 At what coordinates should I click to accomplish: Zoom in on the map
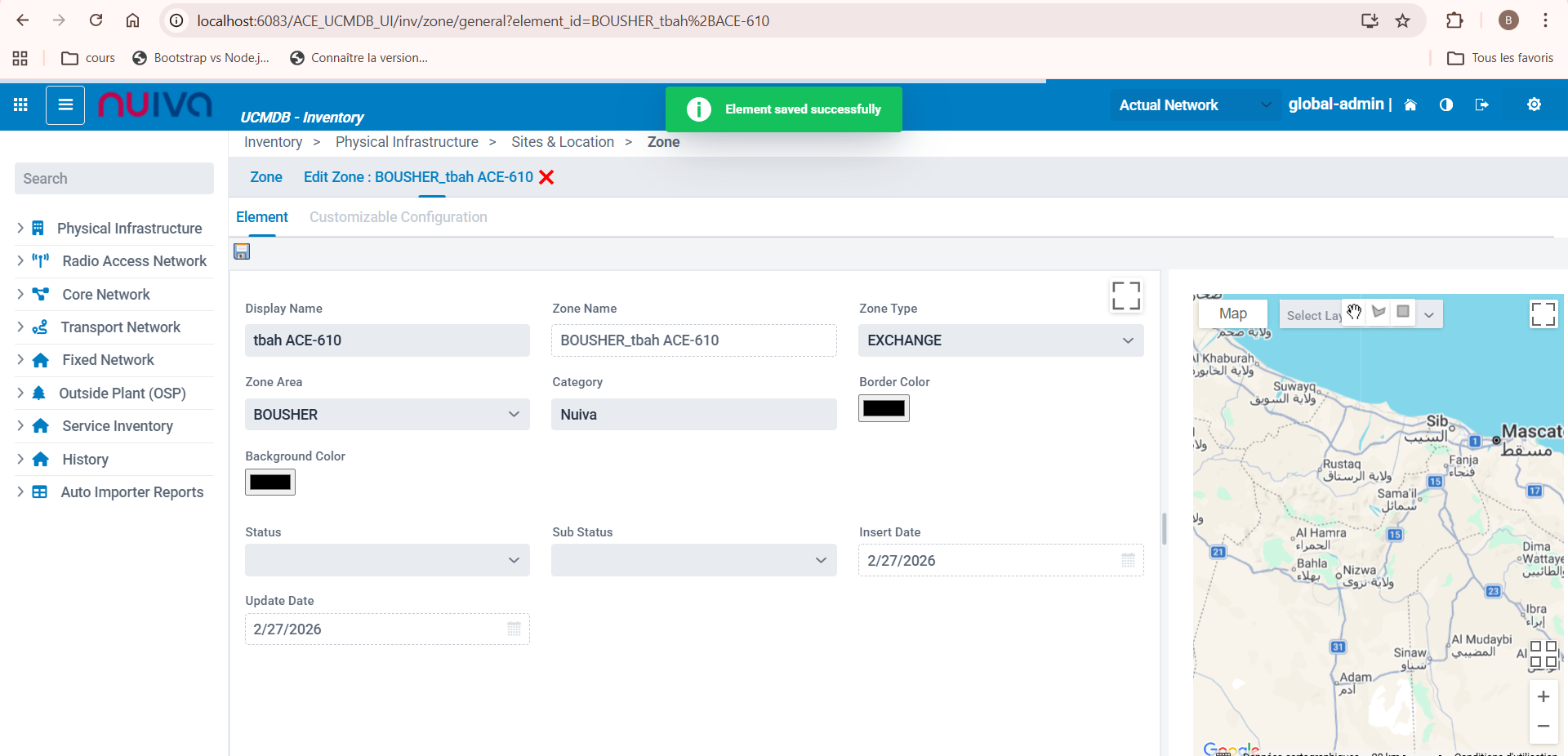coord(1543,696)
